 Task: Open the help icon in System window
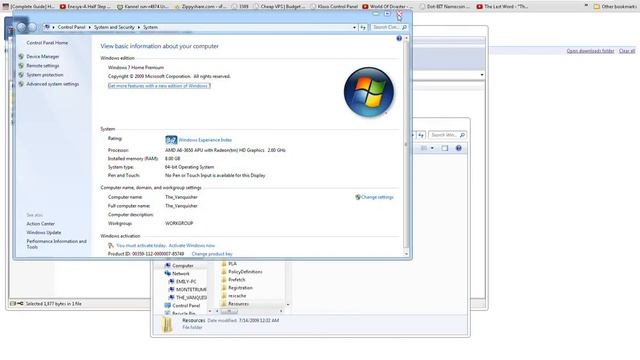(399, 38)
